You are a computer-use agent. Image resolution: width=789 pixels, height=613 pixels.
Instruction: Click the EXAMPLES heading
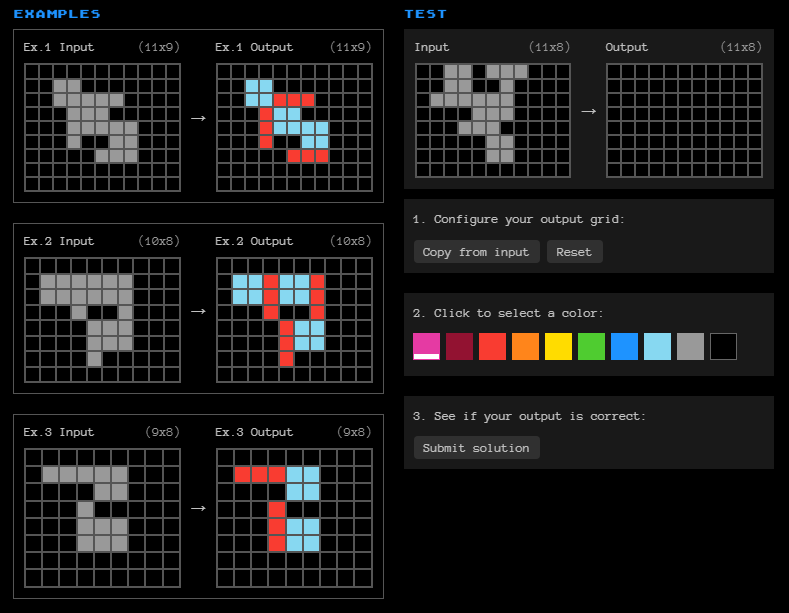(57, 14)
